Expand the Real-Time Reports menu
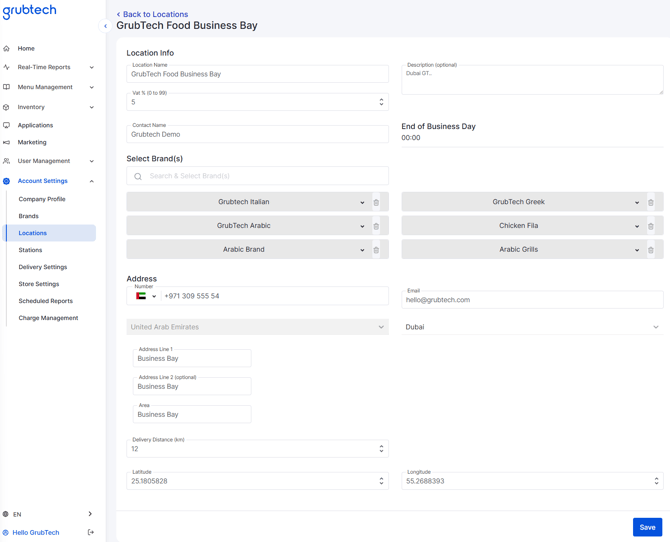This screenshot has width=670, height=542. click(92, 68)
